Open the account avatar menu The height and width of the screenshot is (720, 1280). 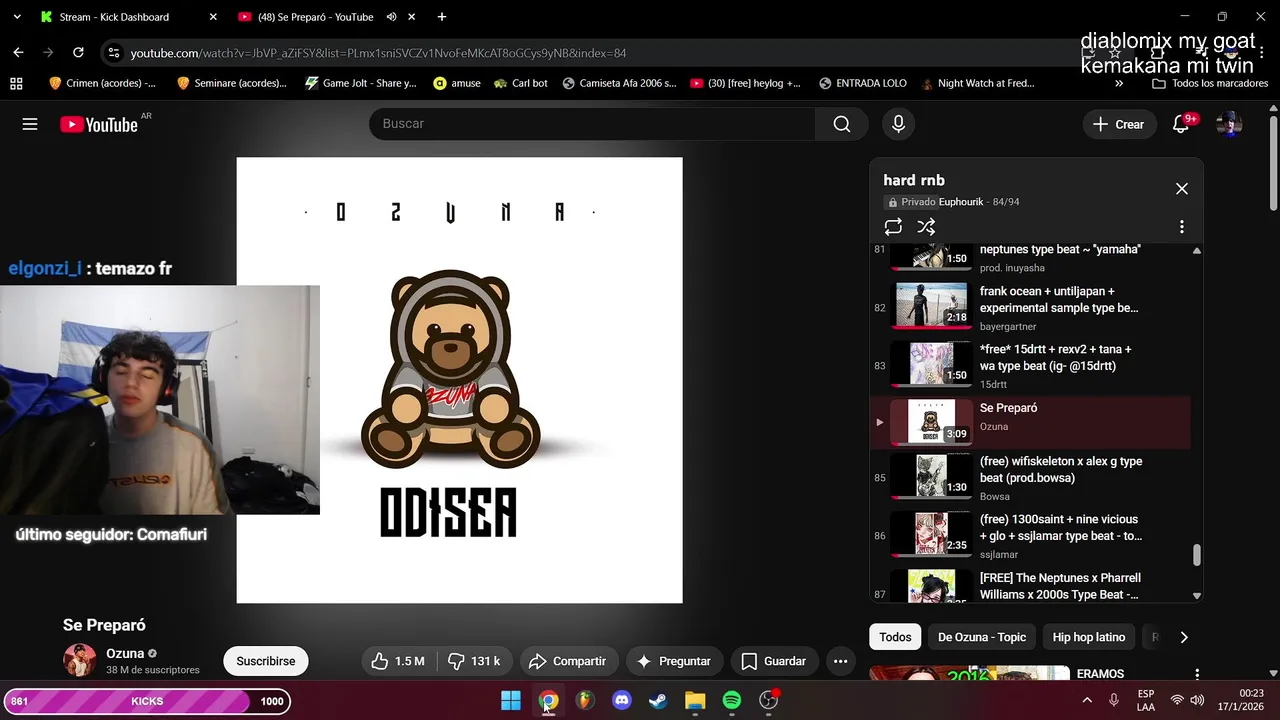(x=1229, y=124)
